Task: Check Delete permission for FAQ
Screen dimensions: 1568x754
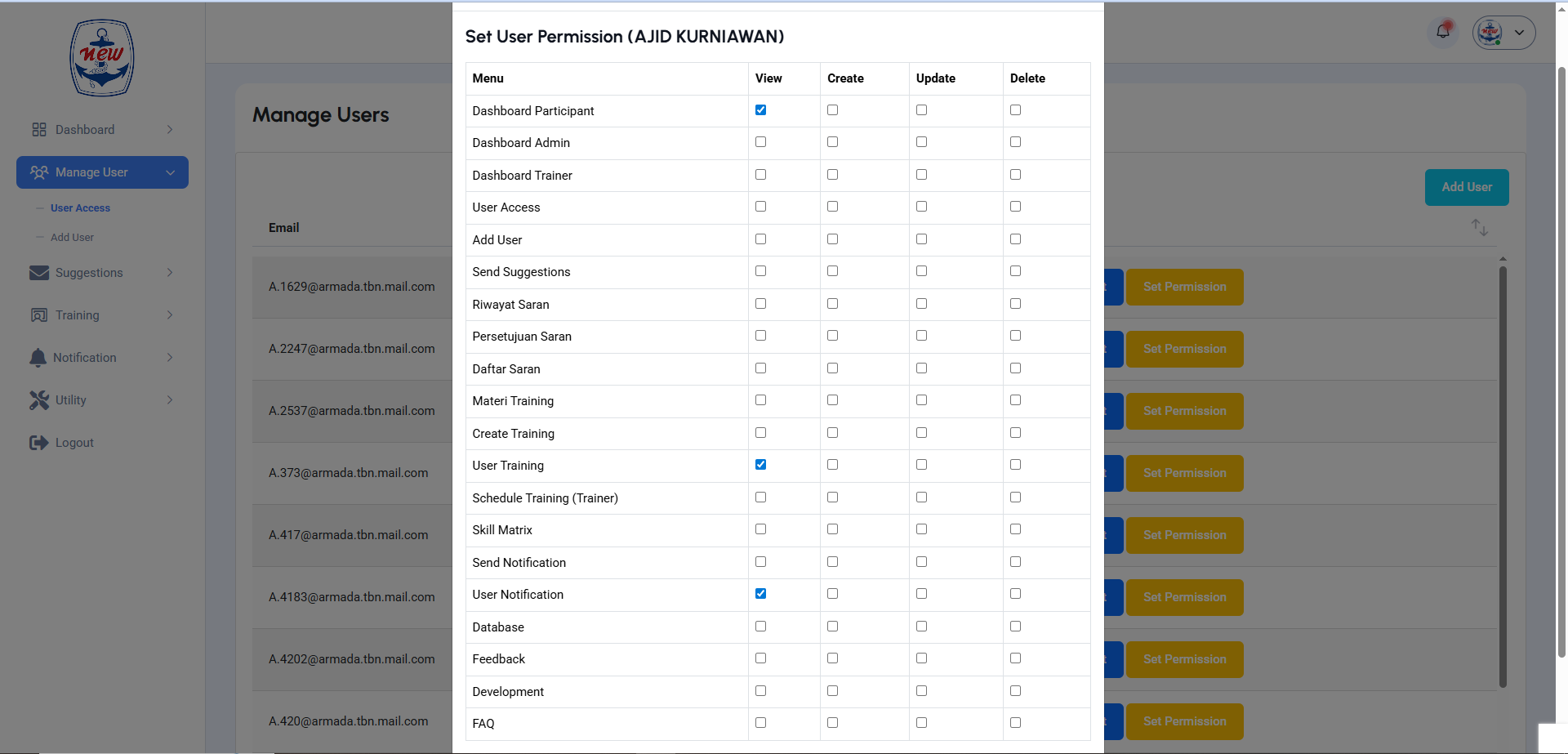Action: pos(1016,723)
